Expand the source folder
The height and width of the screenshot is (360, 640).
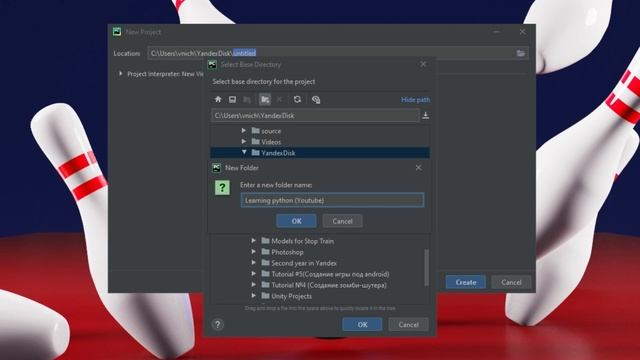pyautogui.click(x=244, y=131)
